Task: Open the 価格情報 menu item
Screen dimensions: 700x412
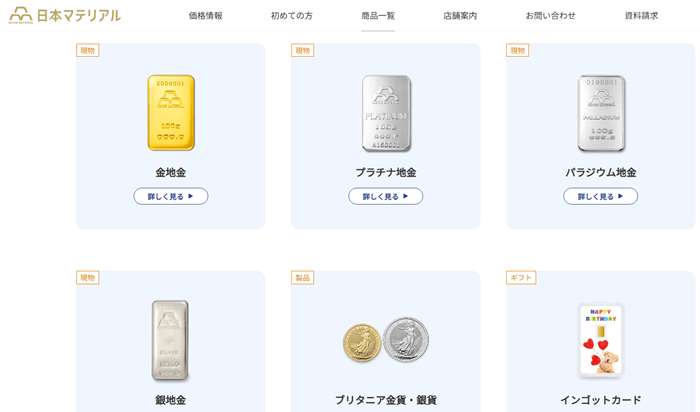Action: 205,16
